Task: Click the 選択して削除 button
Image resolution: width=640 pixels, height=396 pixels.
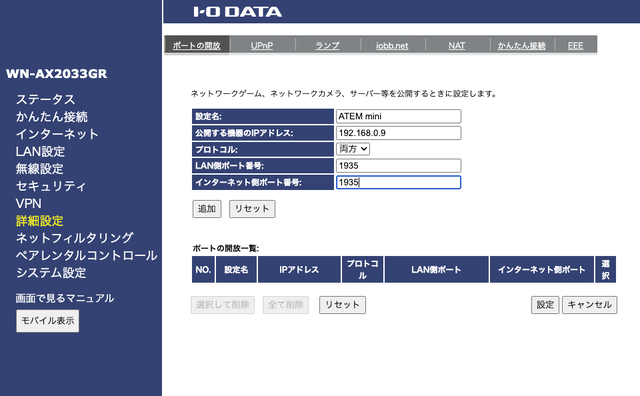Action: (222, 305)
